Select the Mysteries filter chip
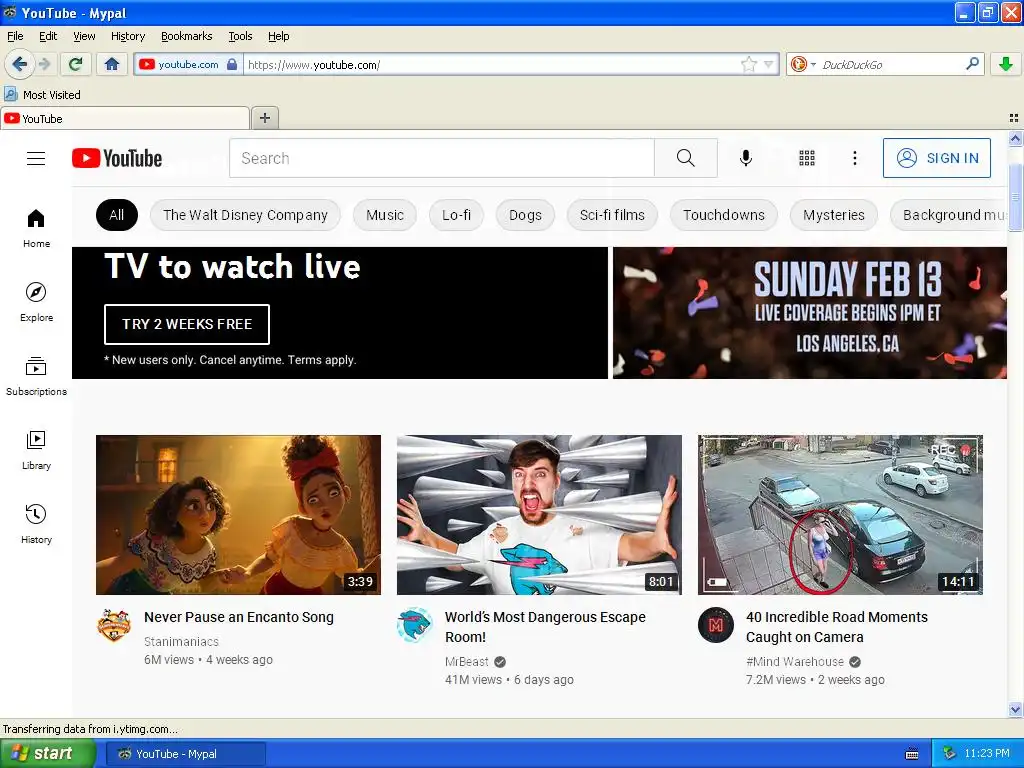 click(833, 215)
